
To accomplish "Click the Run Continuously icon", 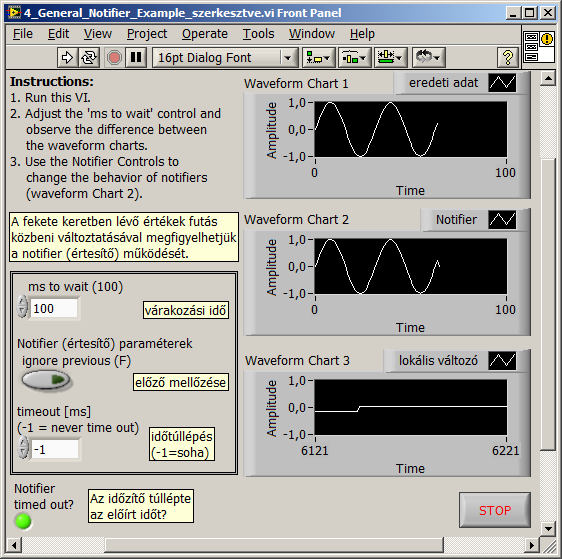I will click(89, 57).
